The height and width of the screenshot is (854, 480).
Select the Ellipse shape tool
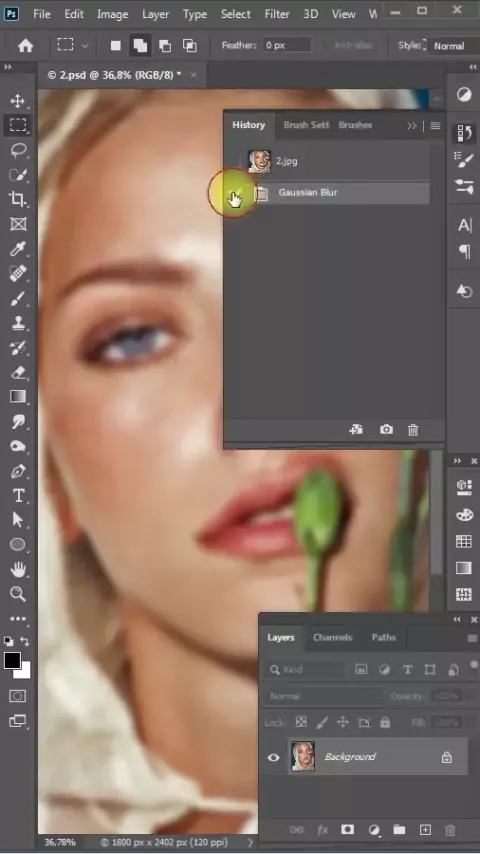click(17, 545)
